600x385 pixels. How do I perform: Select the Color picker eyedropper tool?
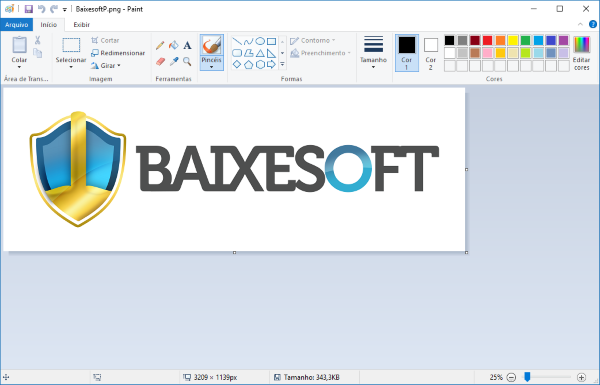pyautogui.click(x=174, y=61)
